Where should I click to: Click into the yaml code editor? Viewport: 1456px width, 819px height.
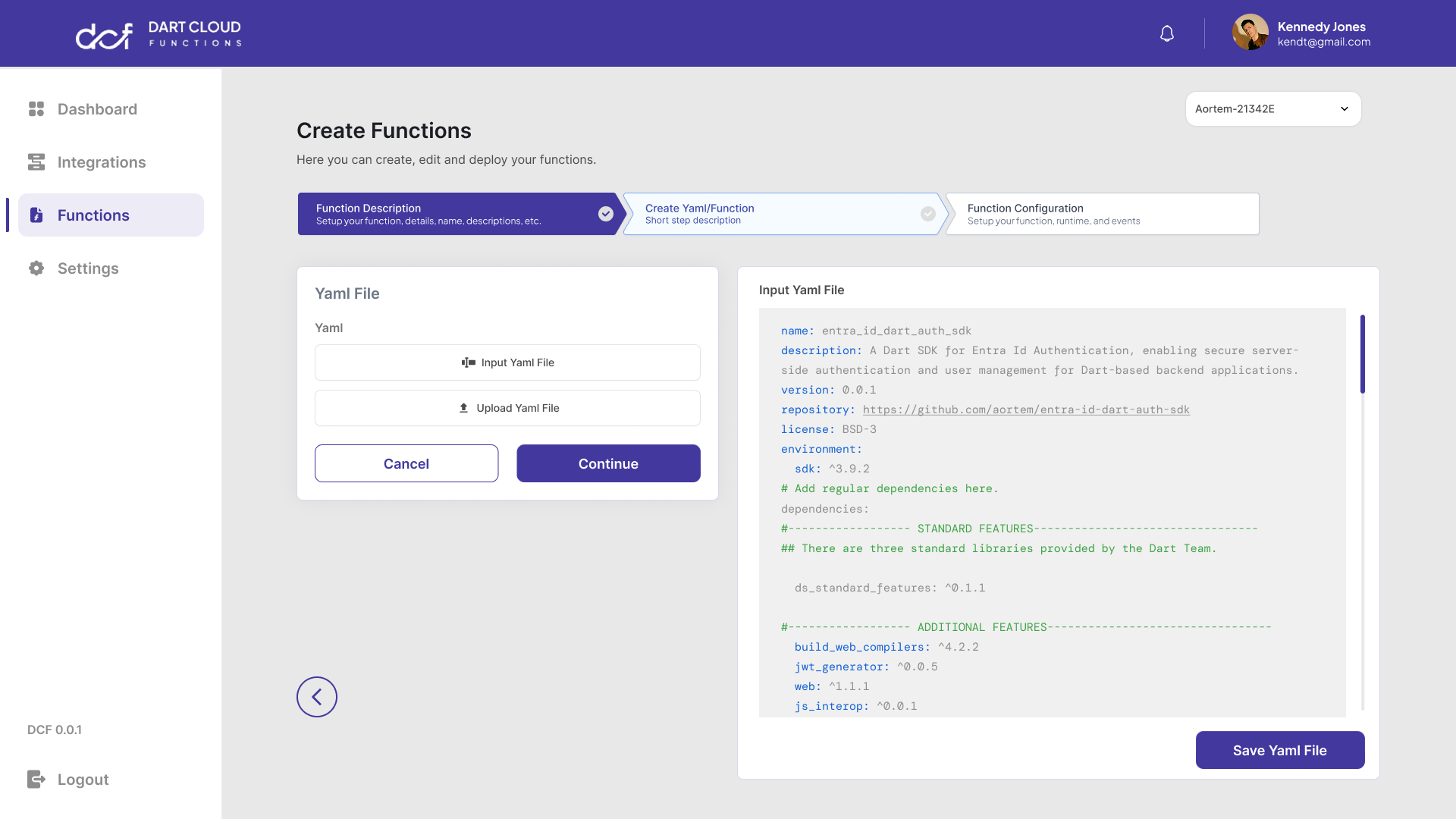coord(1053,513)
